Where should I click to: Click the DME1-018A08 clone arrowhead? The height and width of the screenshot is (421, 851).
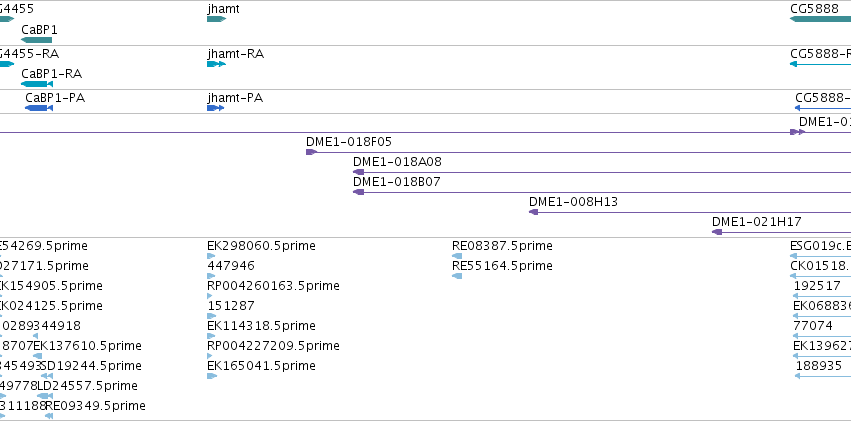point(358,172)
